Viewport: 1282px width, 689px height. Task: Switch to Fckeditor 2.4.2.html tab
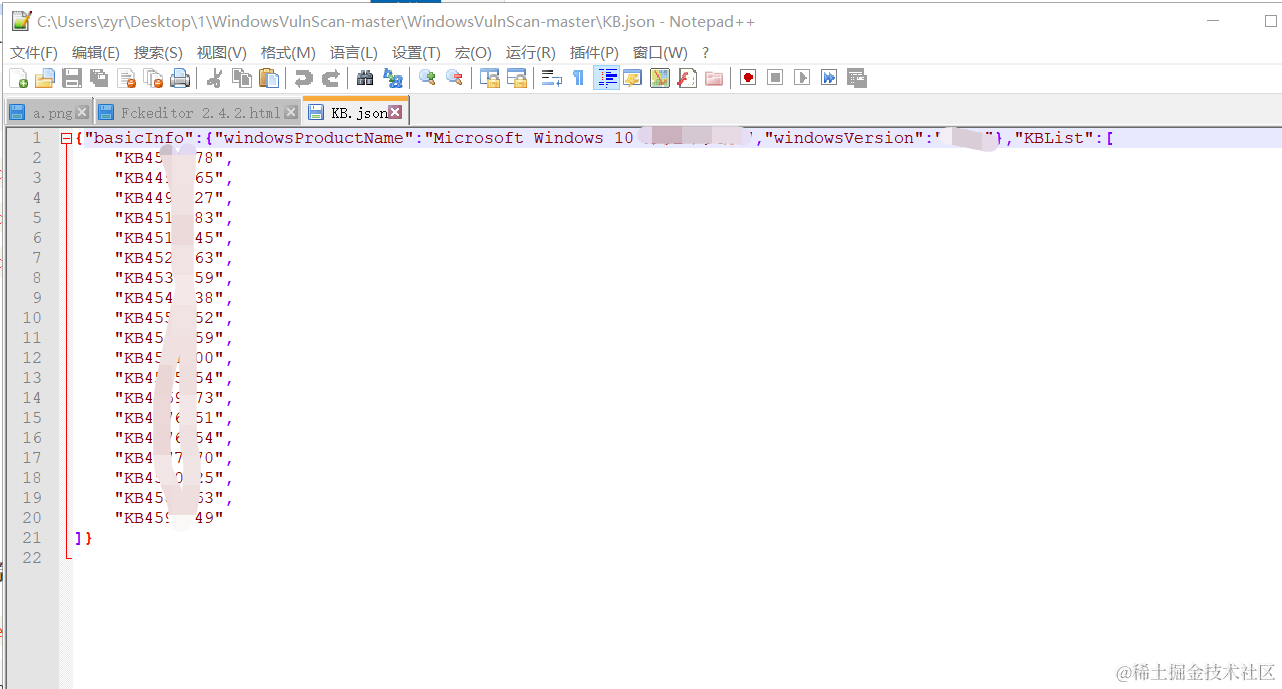200,113
